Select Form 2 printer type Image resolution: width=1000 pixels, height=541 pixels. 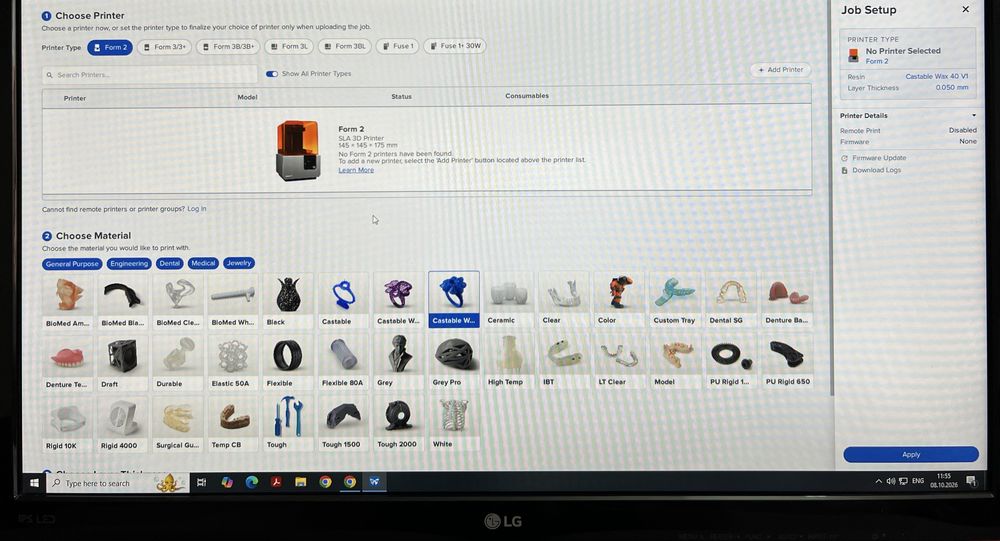[x=110, y=47]
